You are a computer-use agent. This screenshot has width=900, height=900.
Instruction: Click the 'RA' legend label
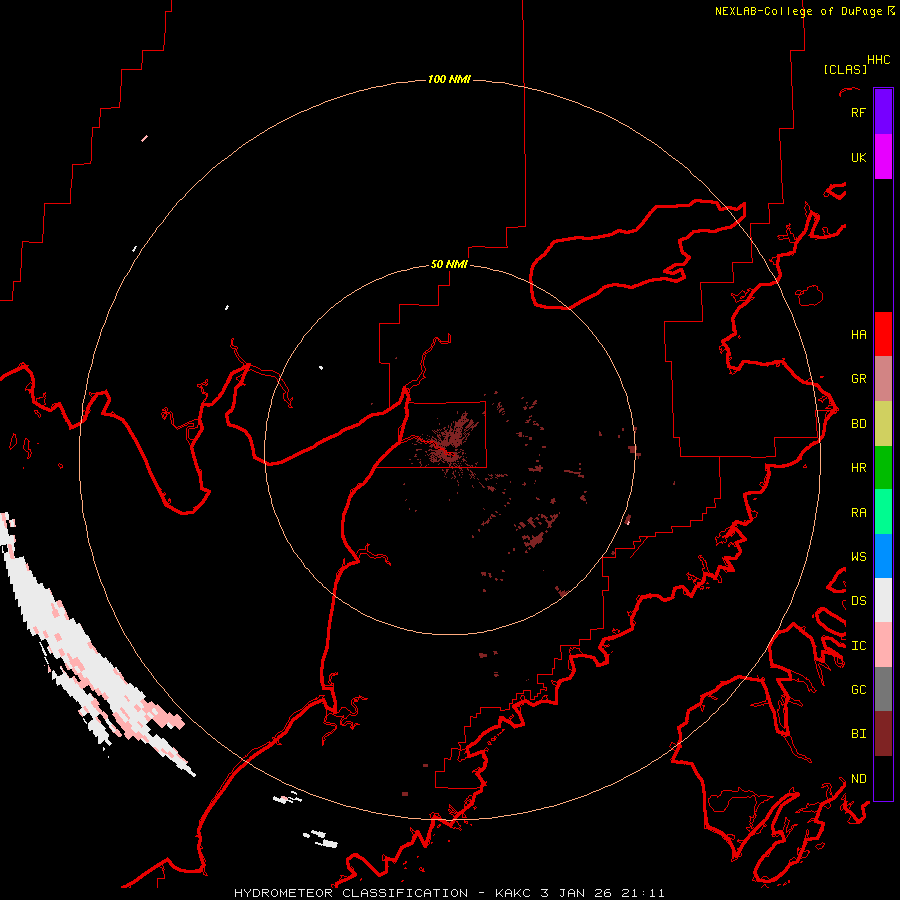click(858, 512)
